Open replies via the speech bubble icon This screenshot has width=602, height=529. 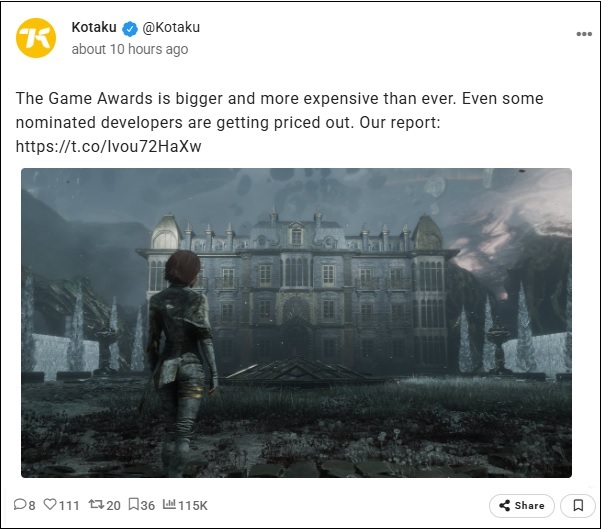point(19,504)
